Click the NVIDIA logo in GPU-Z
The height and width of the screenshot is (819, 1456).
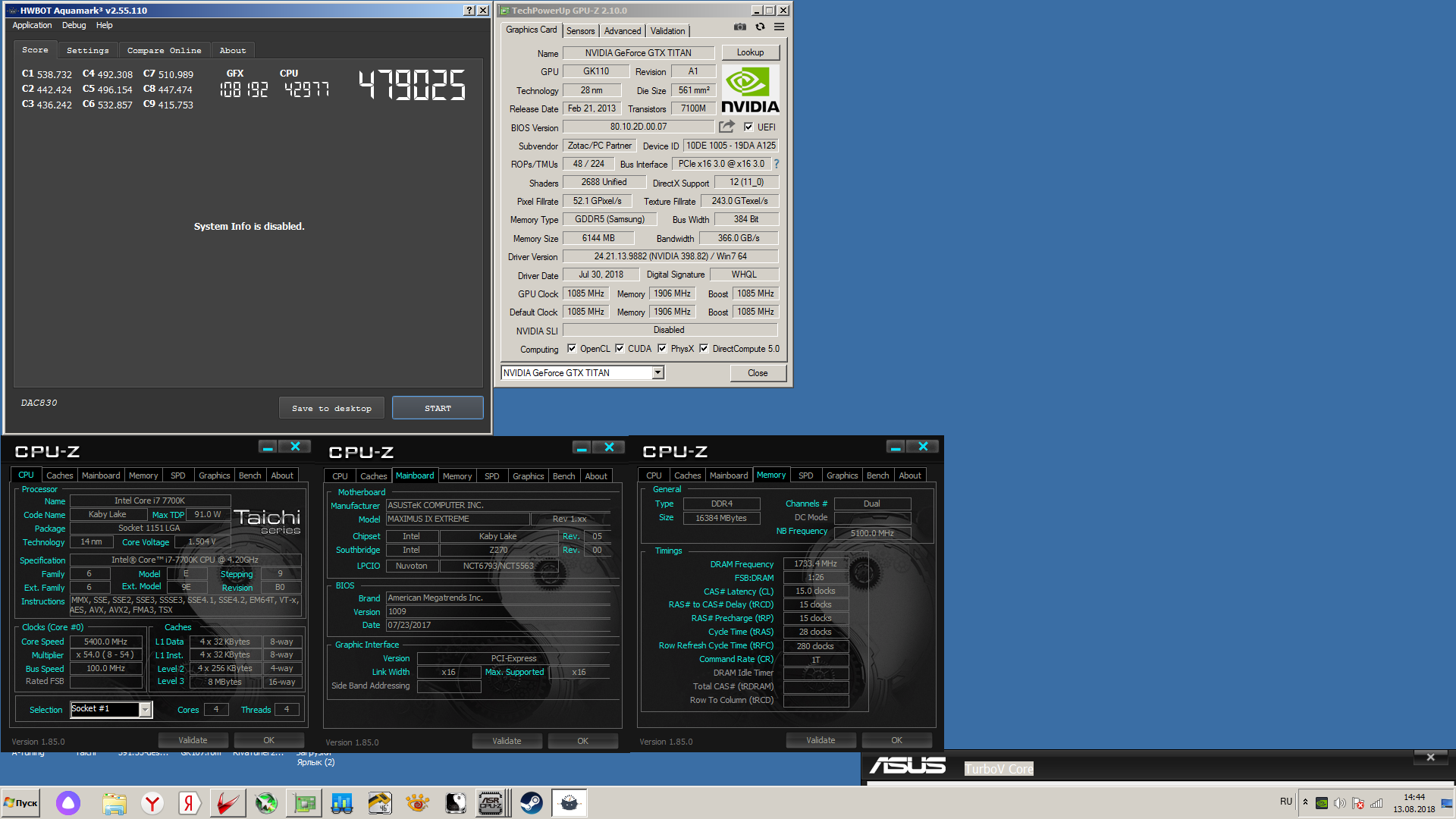[x=750, y=89]
